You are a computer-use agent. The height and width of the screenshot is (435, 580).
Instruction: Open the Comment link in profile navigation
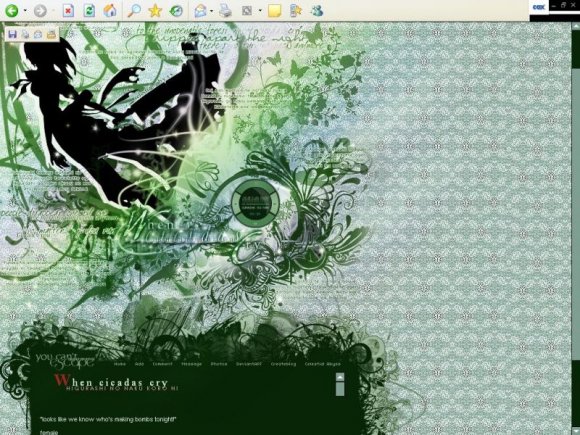coord(162,364)
